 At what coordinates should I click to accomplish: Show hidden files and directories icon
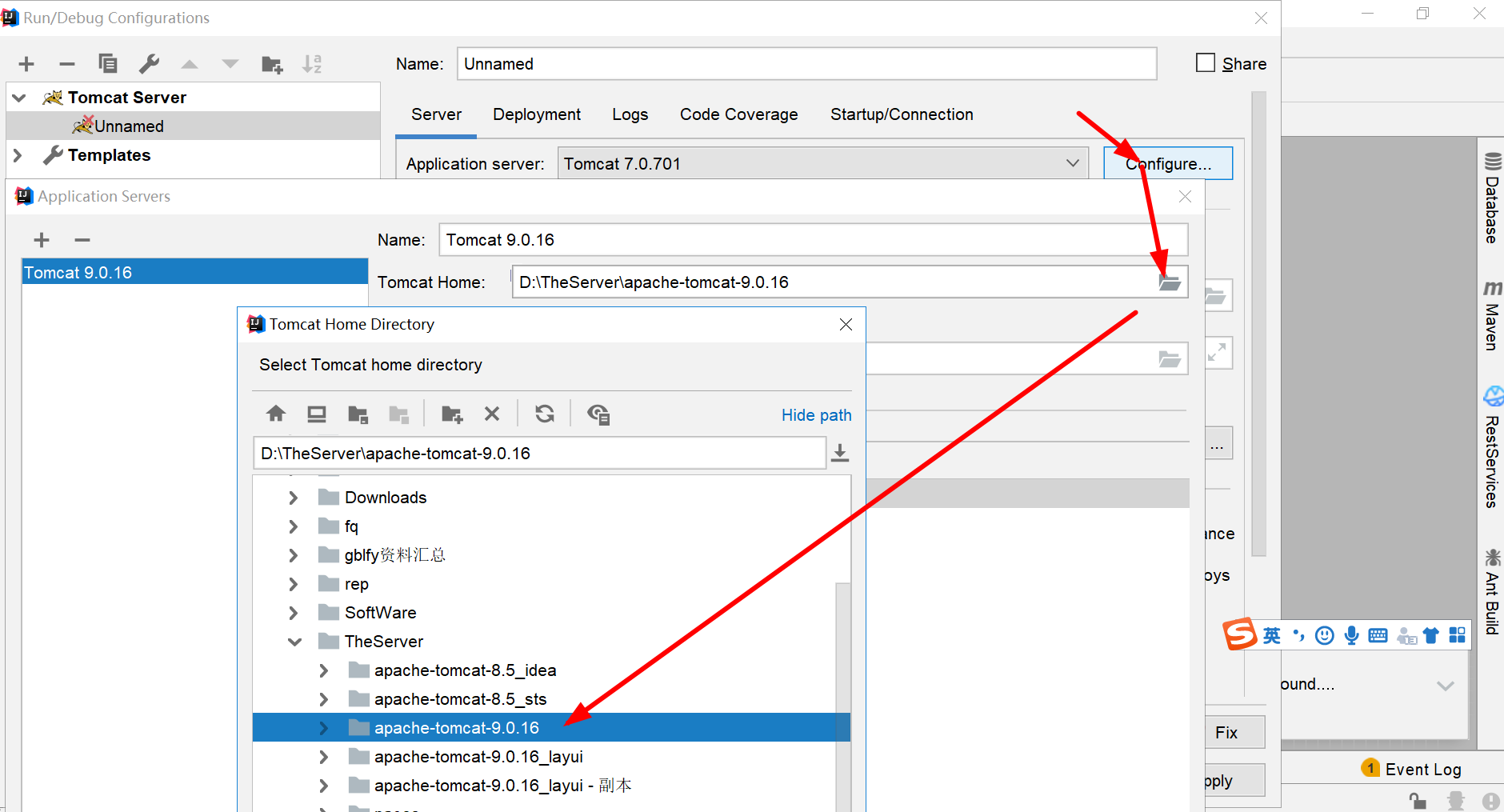(x=598, y=414)
